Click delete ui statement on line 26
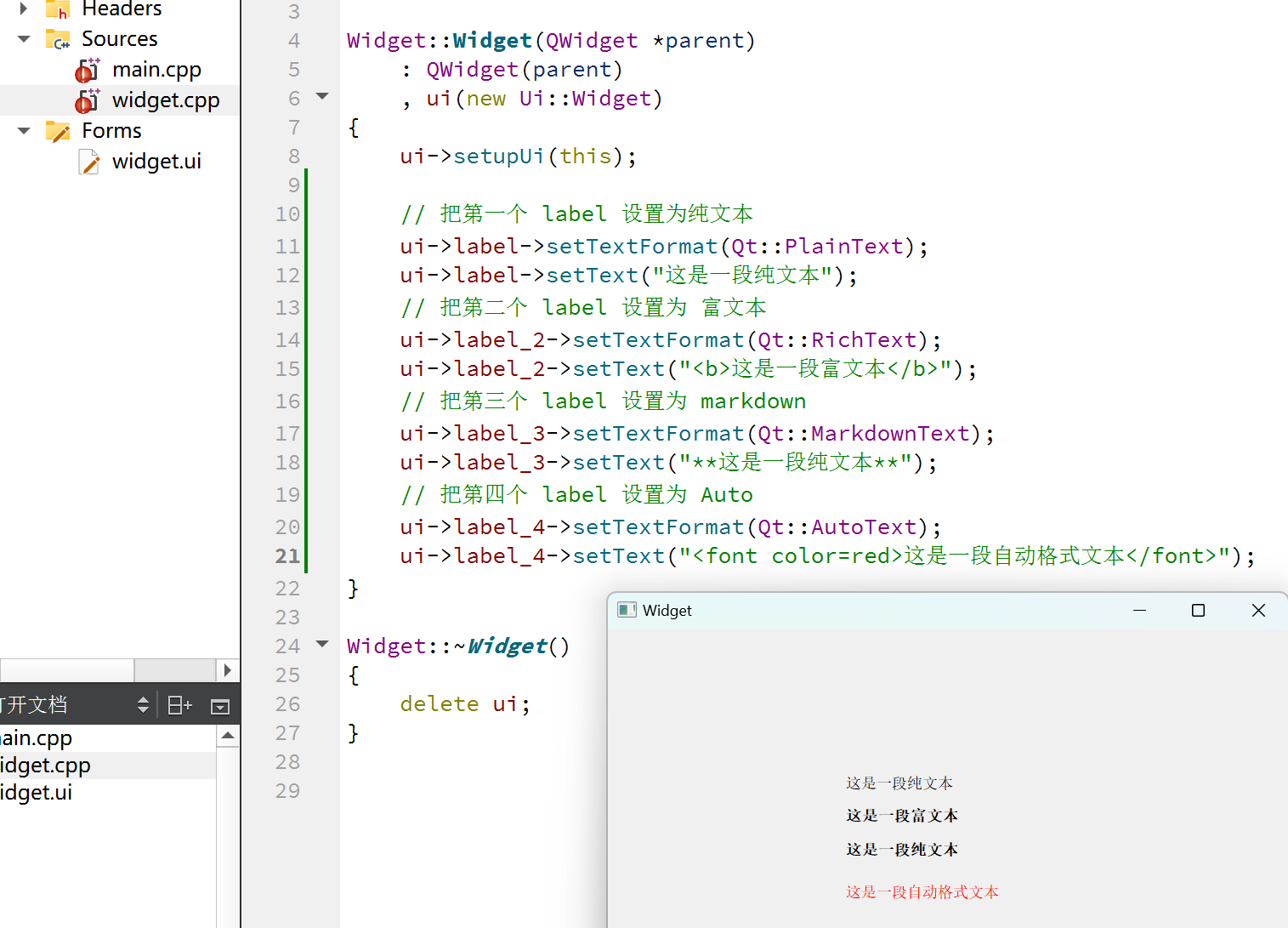 click(x=465, y=704)
